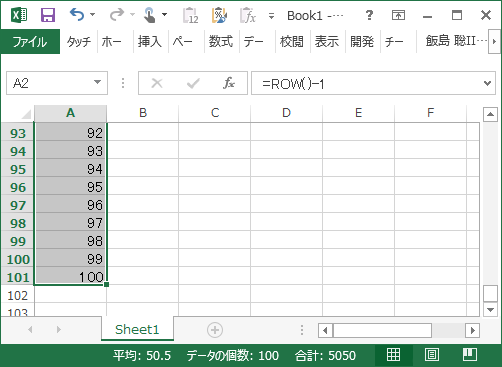
Task: Select column C header
Action: click(215, 113)
